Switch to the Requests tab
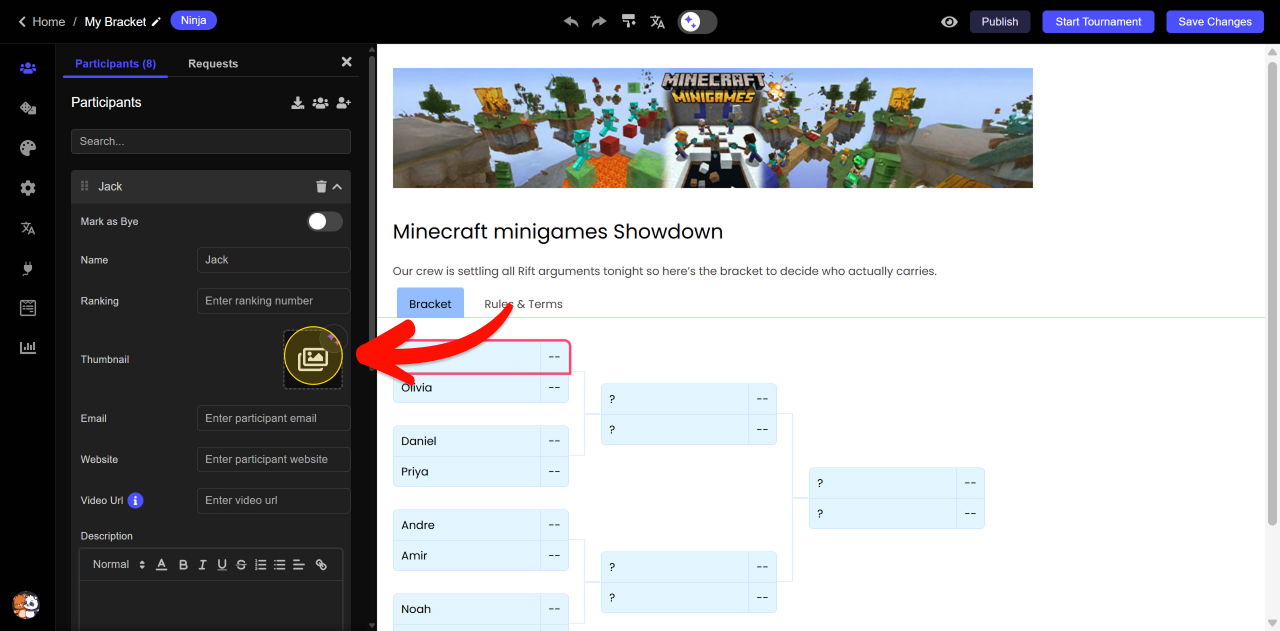The height and width of the screenshot is (631, 1280). tap(213, 63)
